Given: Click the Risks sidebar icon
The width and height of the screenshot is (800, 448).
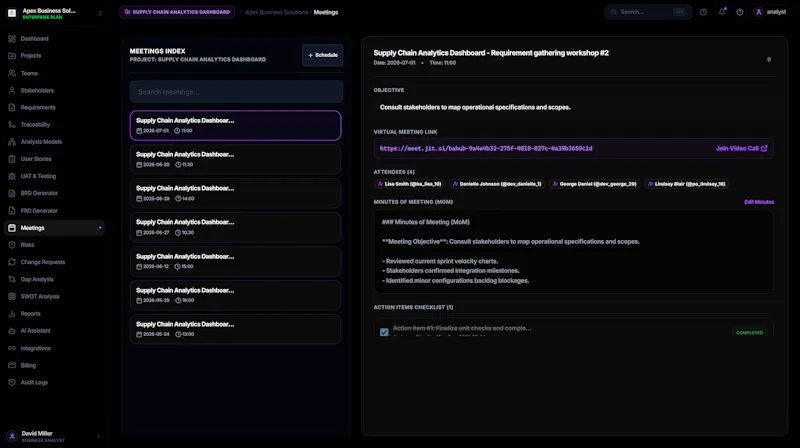Looking at the screenshot, I should 12,245.
